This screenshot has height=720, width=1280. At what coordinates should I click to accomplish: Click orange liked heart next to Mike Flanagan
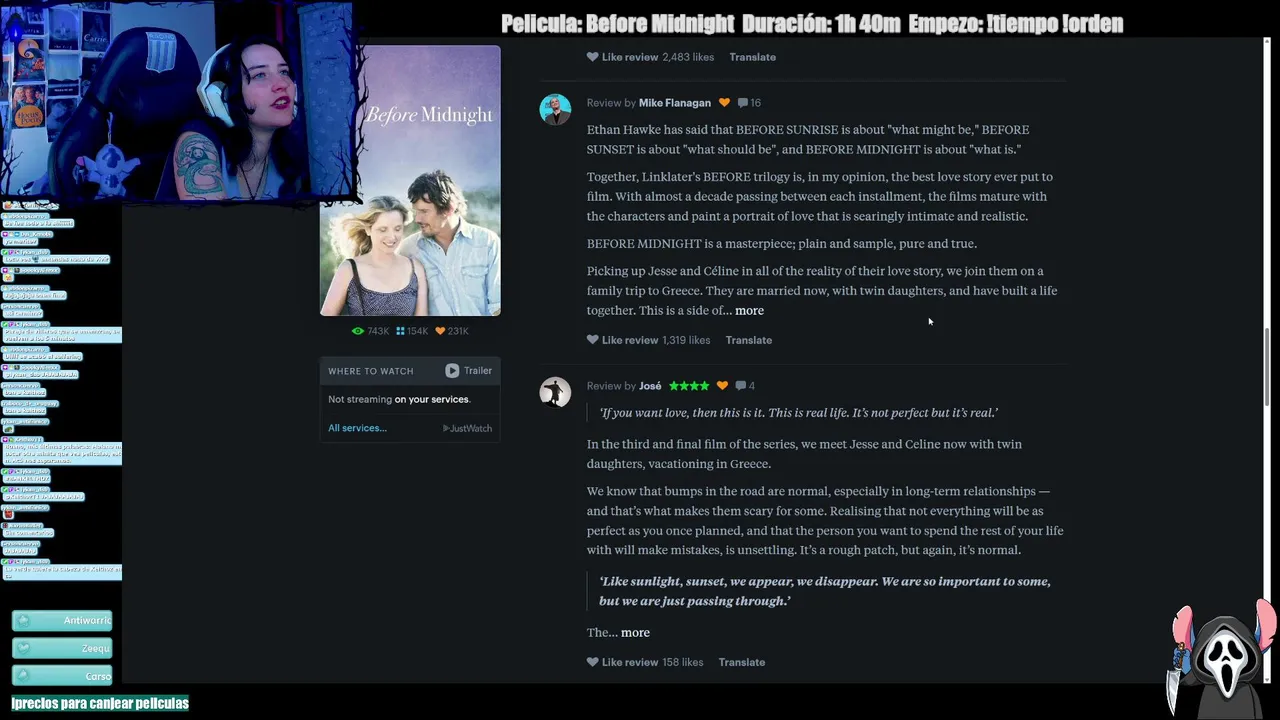click(724, 103)
